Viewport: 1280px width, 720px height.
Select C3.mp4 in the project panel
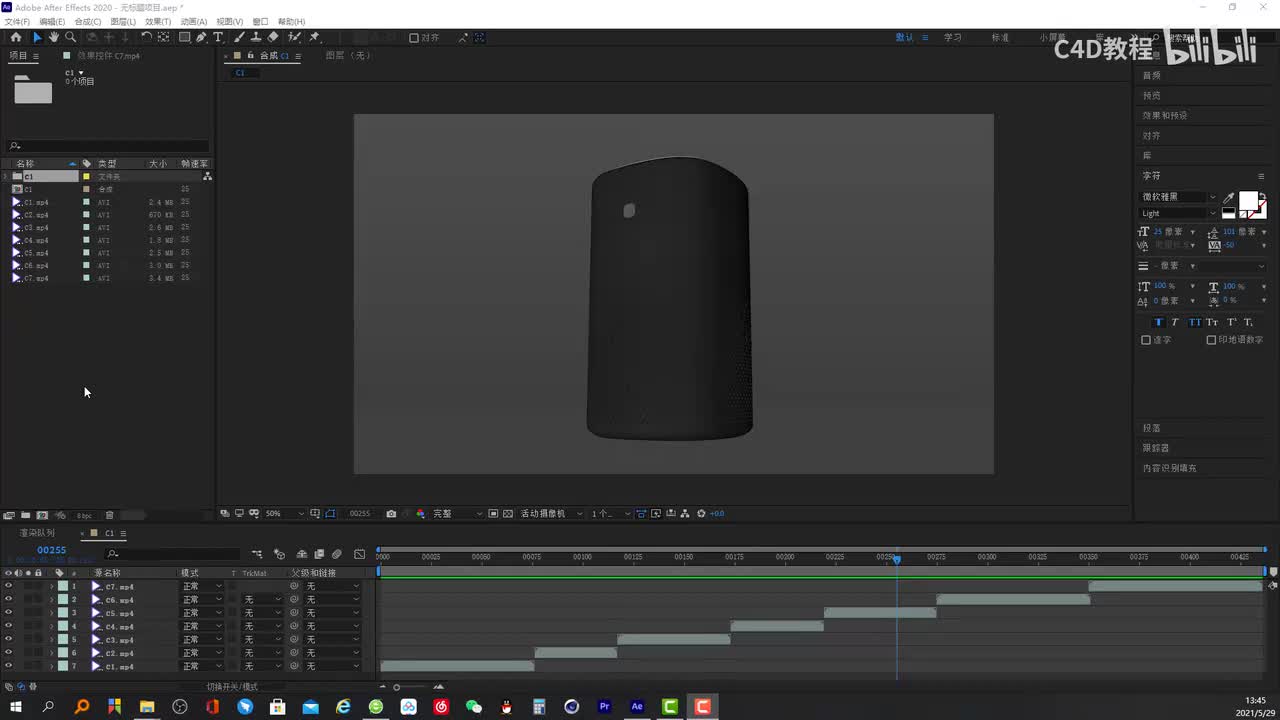(x=36, y=228)
